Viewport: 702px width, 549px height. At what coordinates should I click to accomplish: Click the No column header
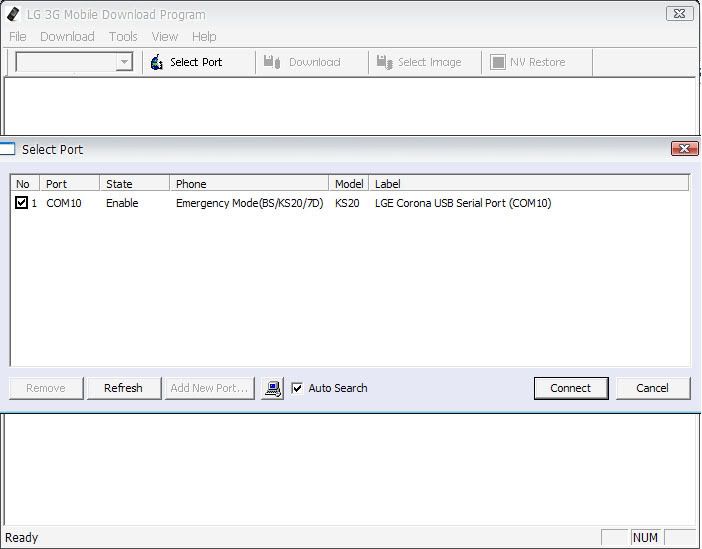pyautogui.click(x=25, y=184)
